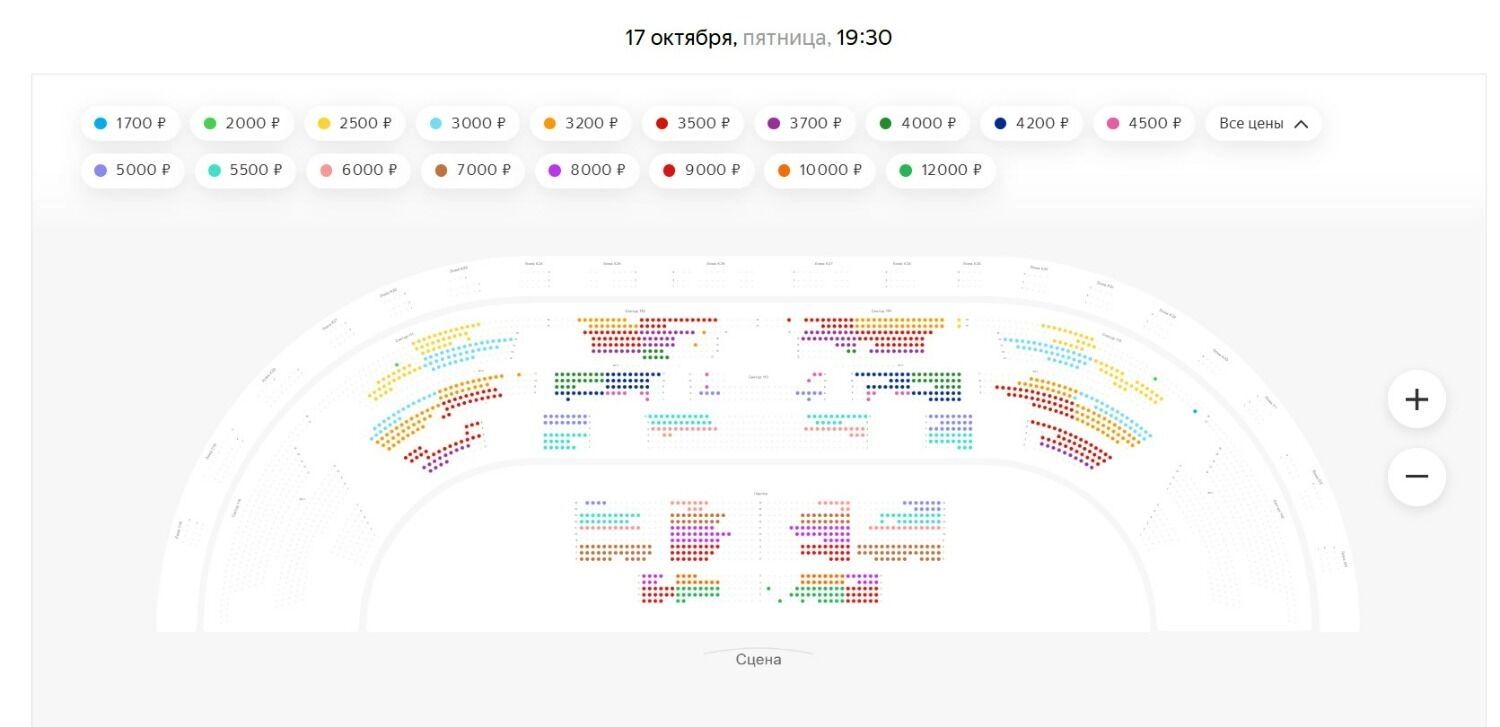Image resolution: width=1500 pixels, height=727 pixels.
Task: Show the most expensive 12000 ₽ seats
Action: pos(940,170)
